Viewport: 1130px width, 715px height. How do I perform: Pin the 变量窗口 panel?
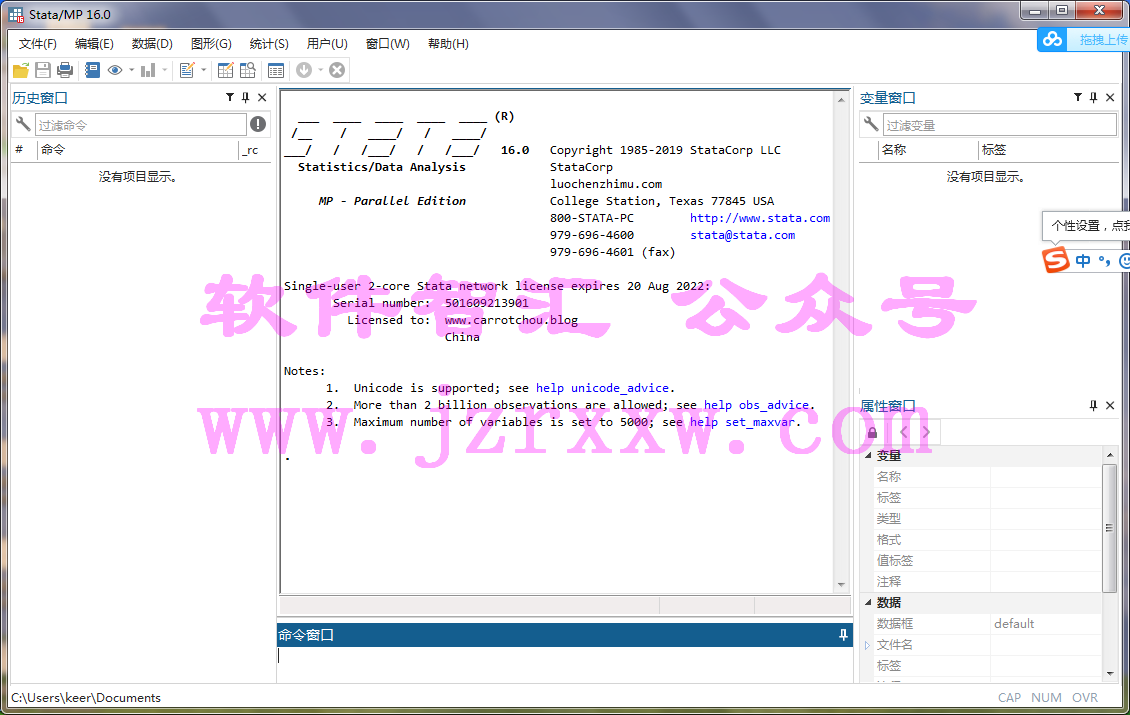[x=1093, y=97]
